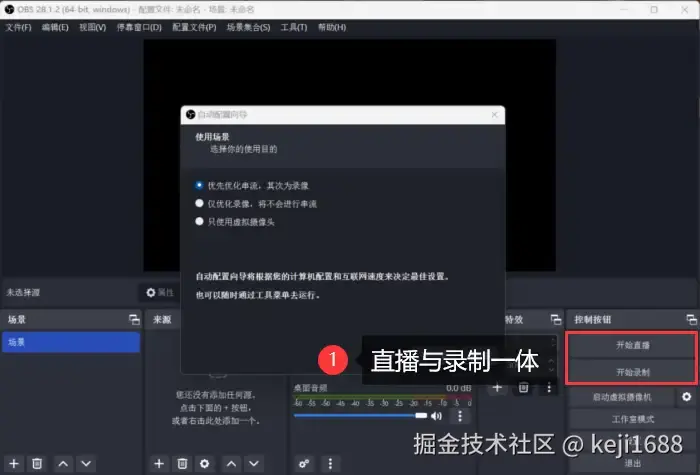Click 开始录制 to start recording
The image size is (700, 475).
632,371
